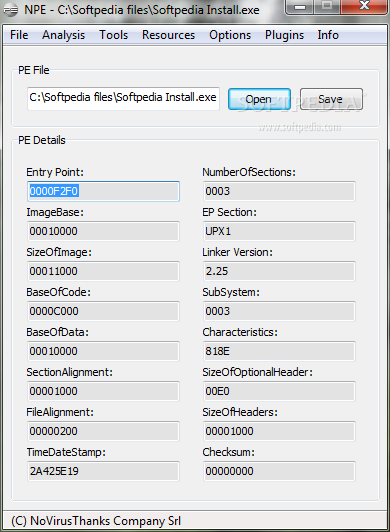Image resolution: width=390 pixels, height=532 pixels.
Task: Open the Options menu
Action: 230,35
